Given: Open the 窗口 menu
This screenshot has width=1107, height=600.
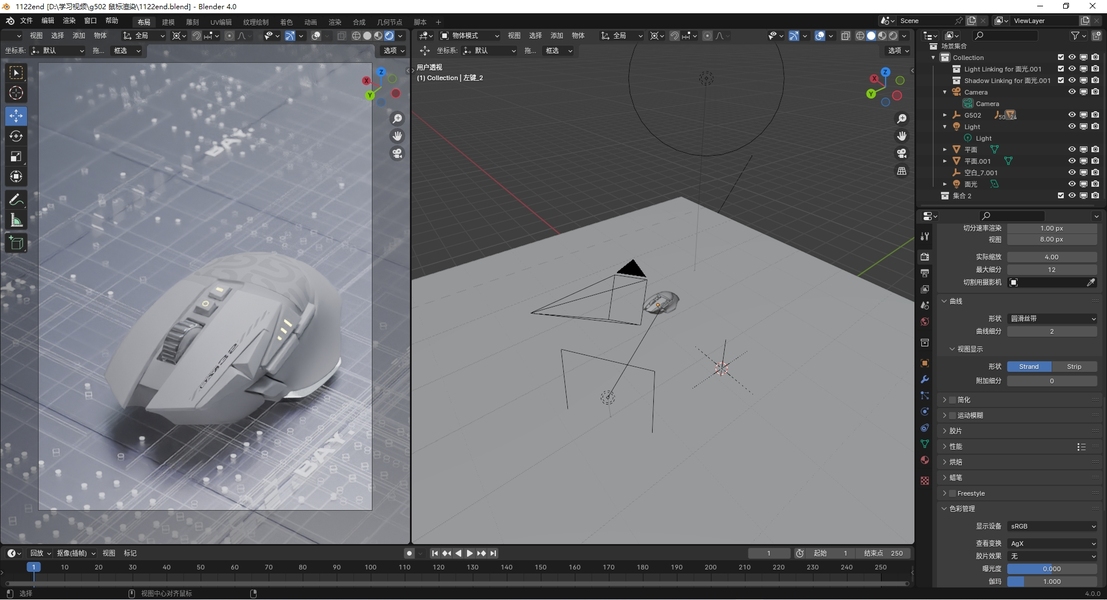Looking at the screenshot, I should (x=90, y=20).
